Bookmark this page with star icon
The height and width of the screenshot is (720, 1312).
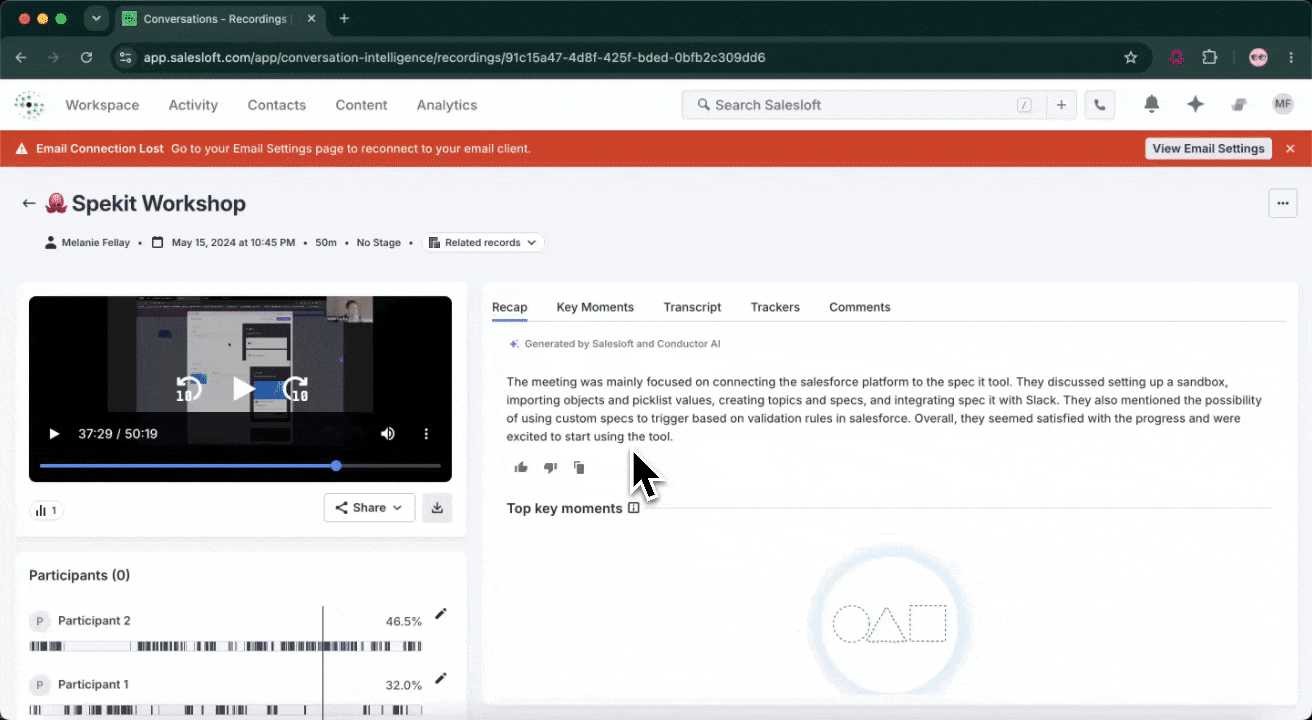click(x=1131, y=58)
